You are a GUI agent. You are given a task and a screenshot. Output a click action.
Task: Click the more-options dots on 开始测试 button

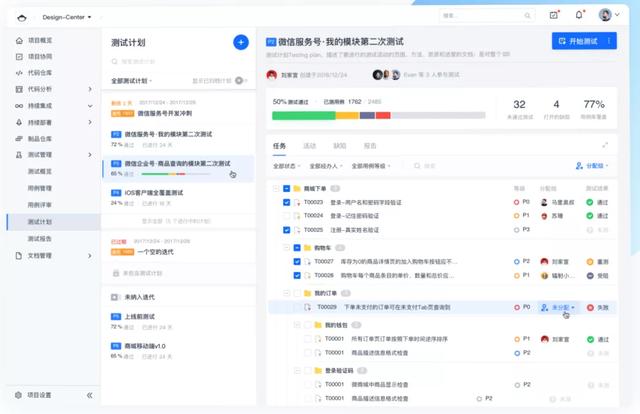tap(609, 41)
